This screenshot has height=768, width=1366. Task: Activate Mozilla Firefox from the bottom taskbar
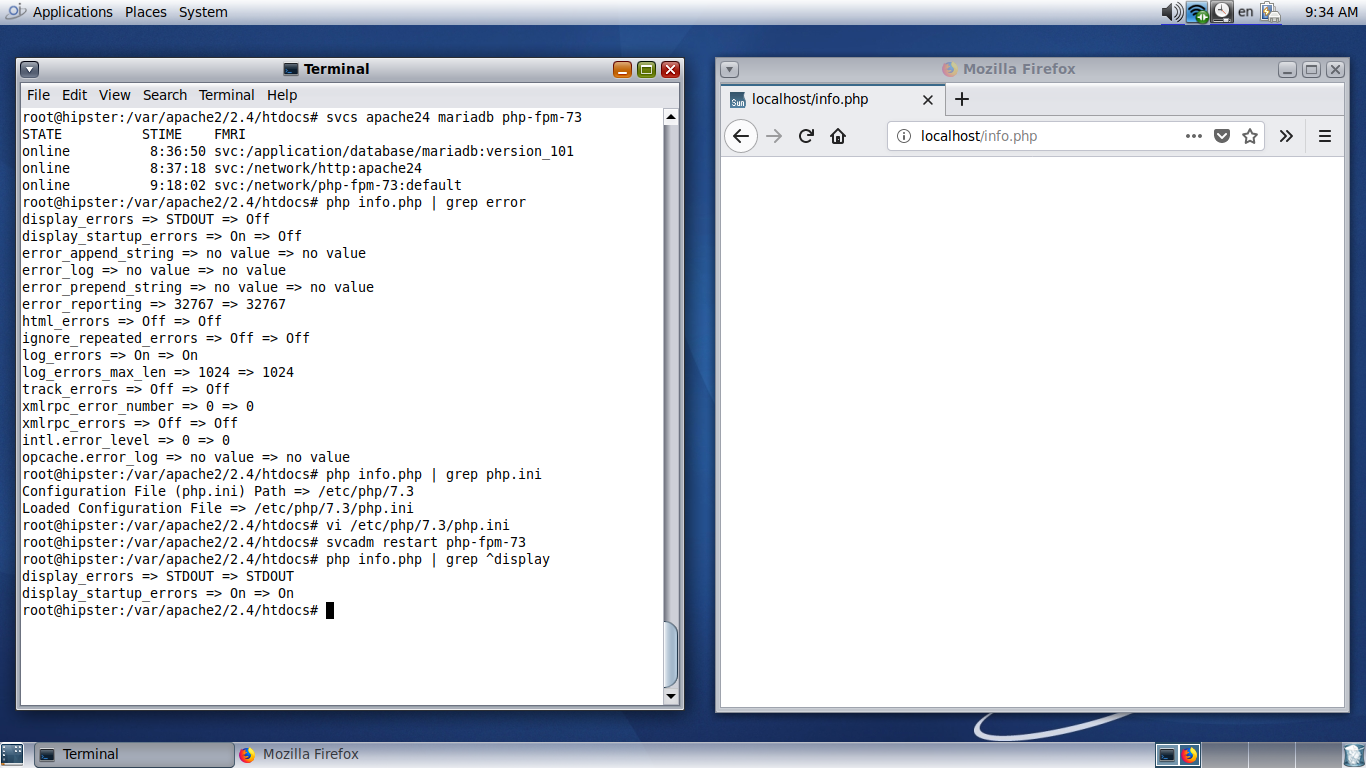(x=335, y=755)
